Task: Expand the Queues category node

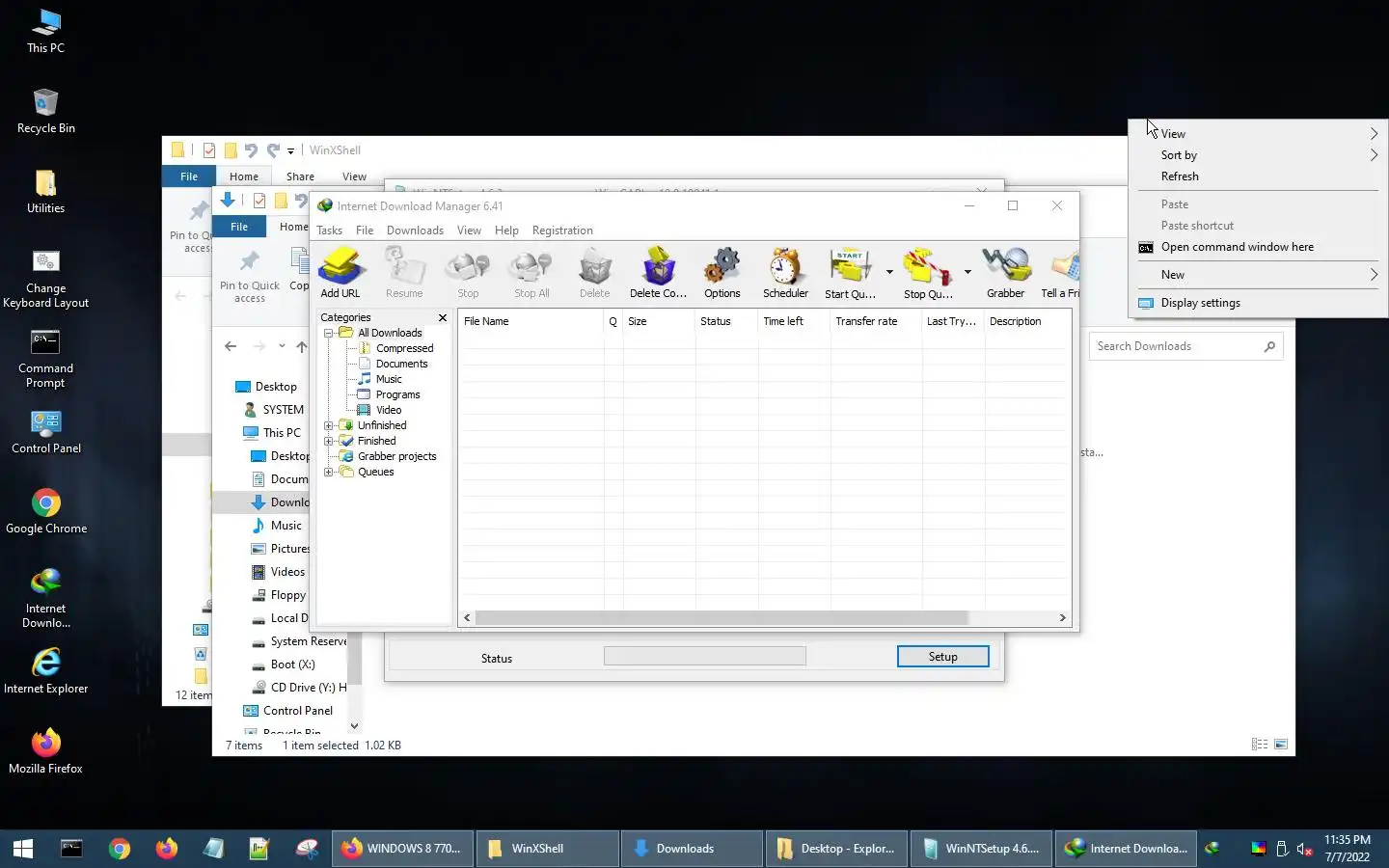Action: 328,472
